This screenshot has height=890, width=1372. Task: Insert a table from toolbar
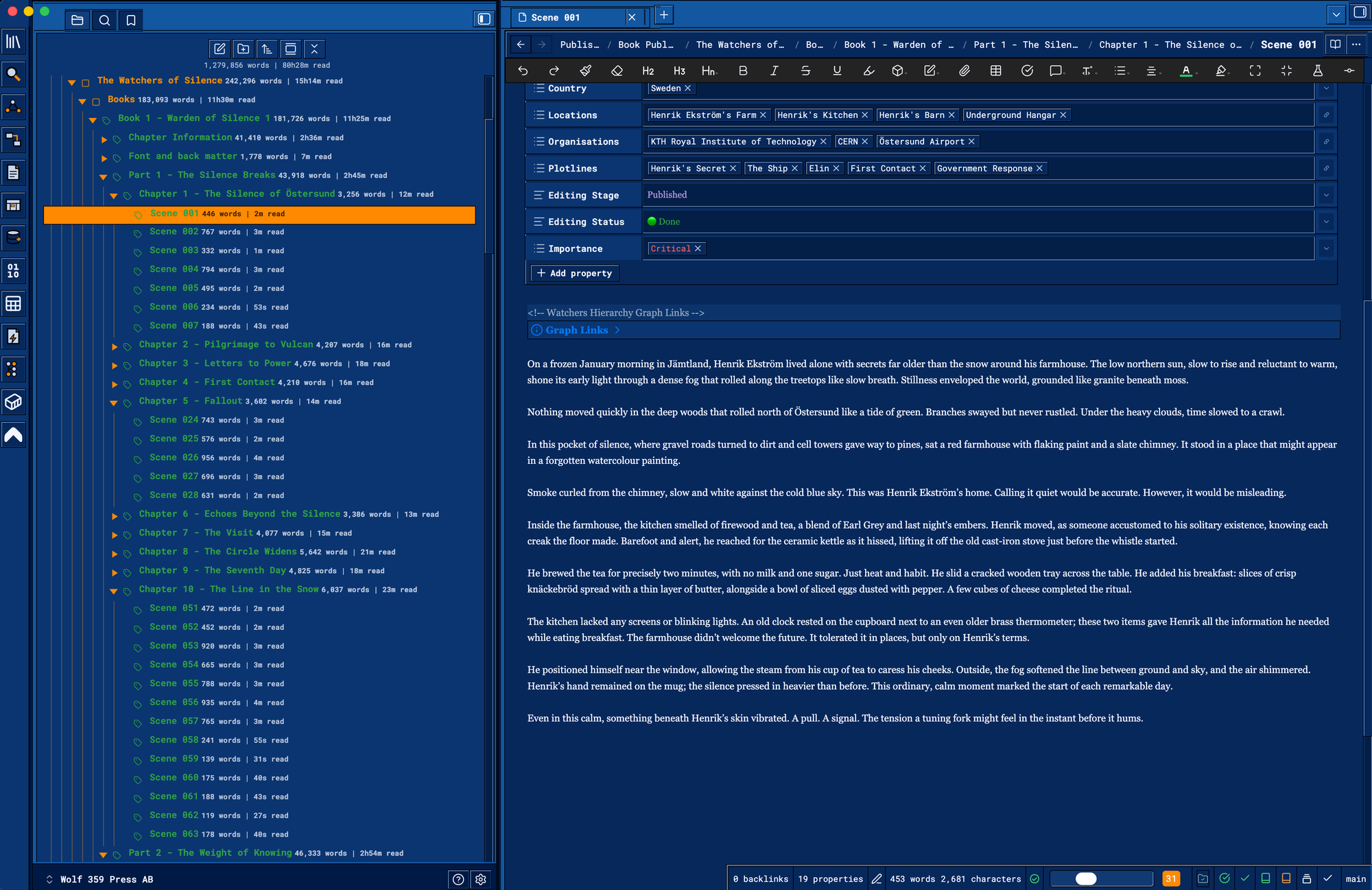point(995,71)
